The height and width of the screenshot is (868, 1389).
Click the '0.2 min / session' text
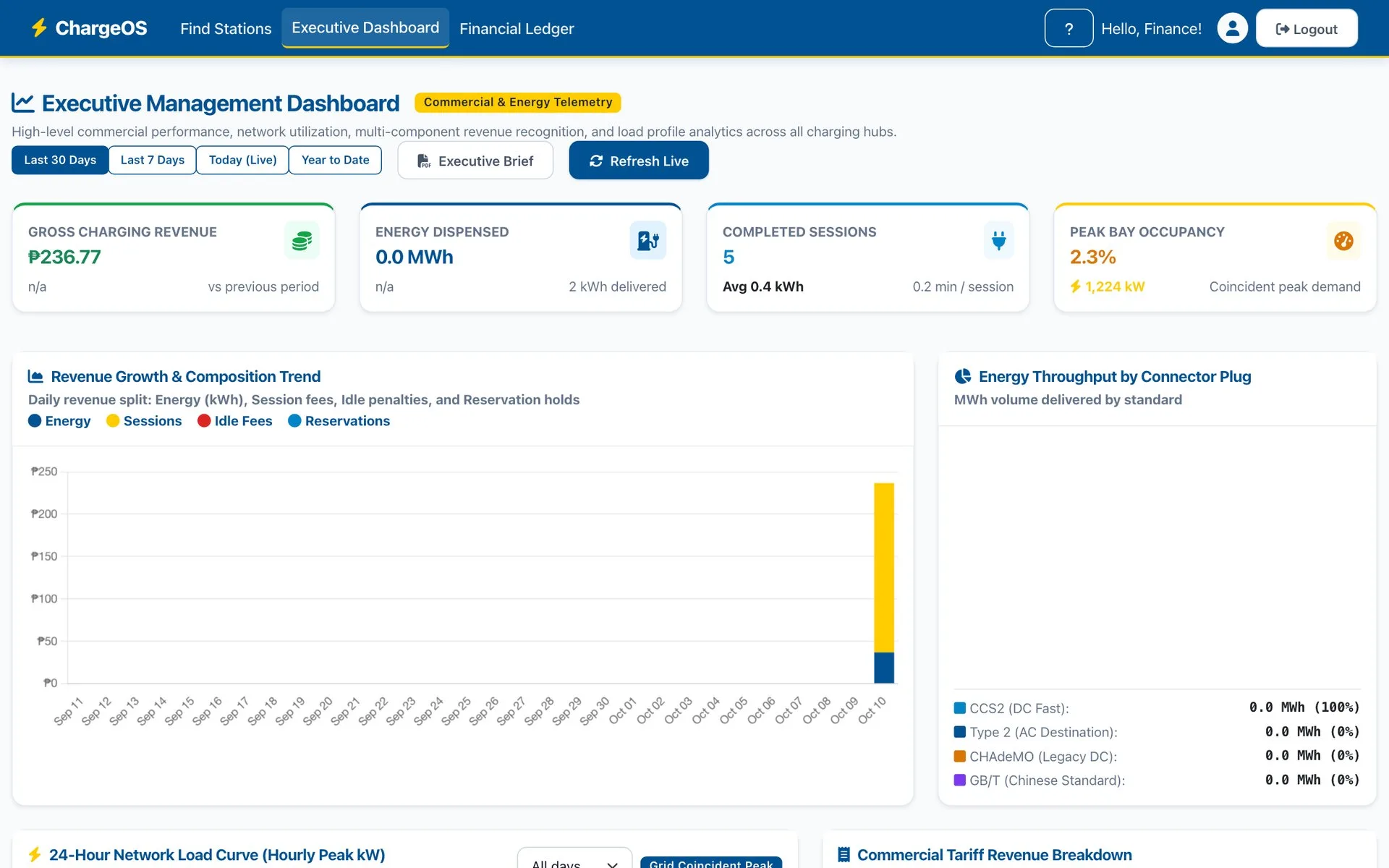(963, 286)
